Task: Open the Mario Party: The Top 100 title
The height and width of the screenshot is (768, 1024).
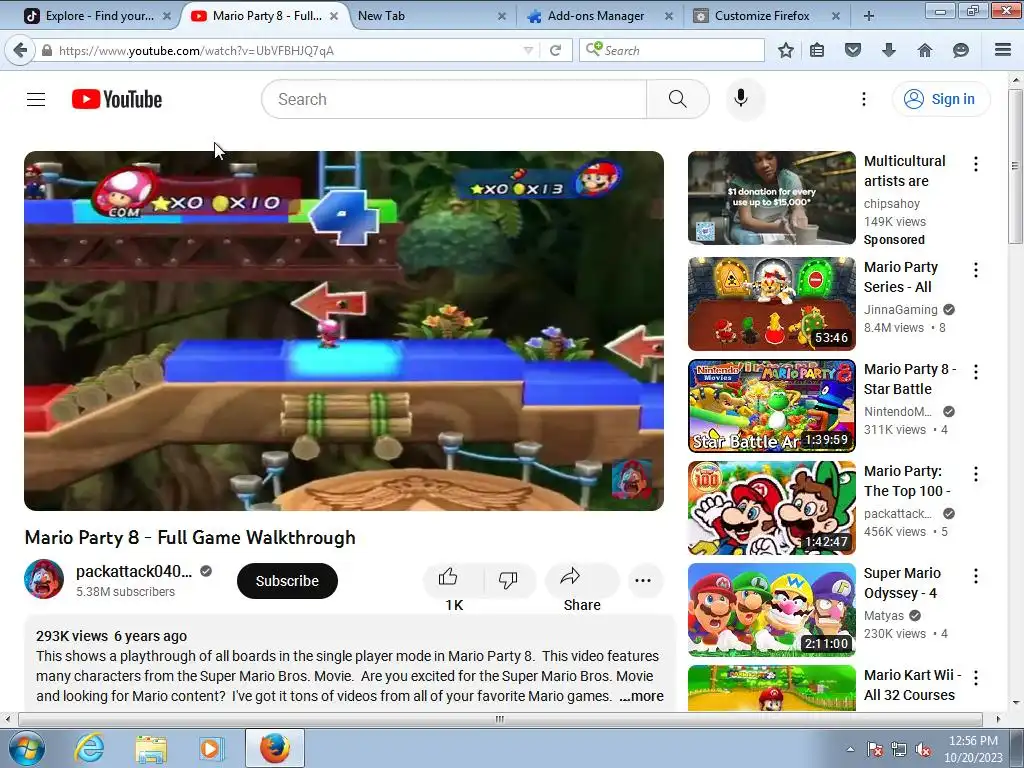Action: (x=907, y=481)
